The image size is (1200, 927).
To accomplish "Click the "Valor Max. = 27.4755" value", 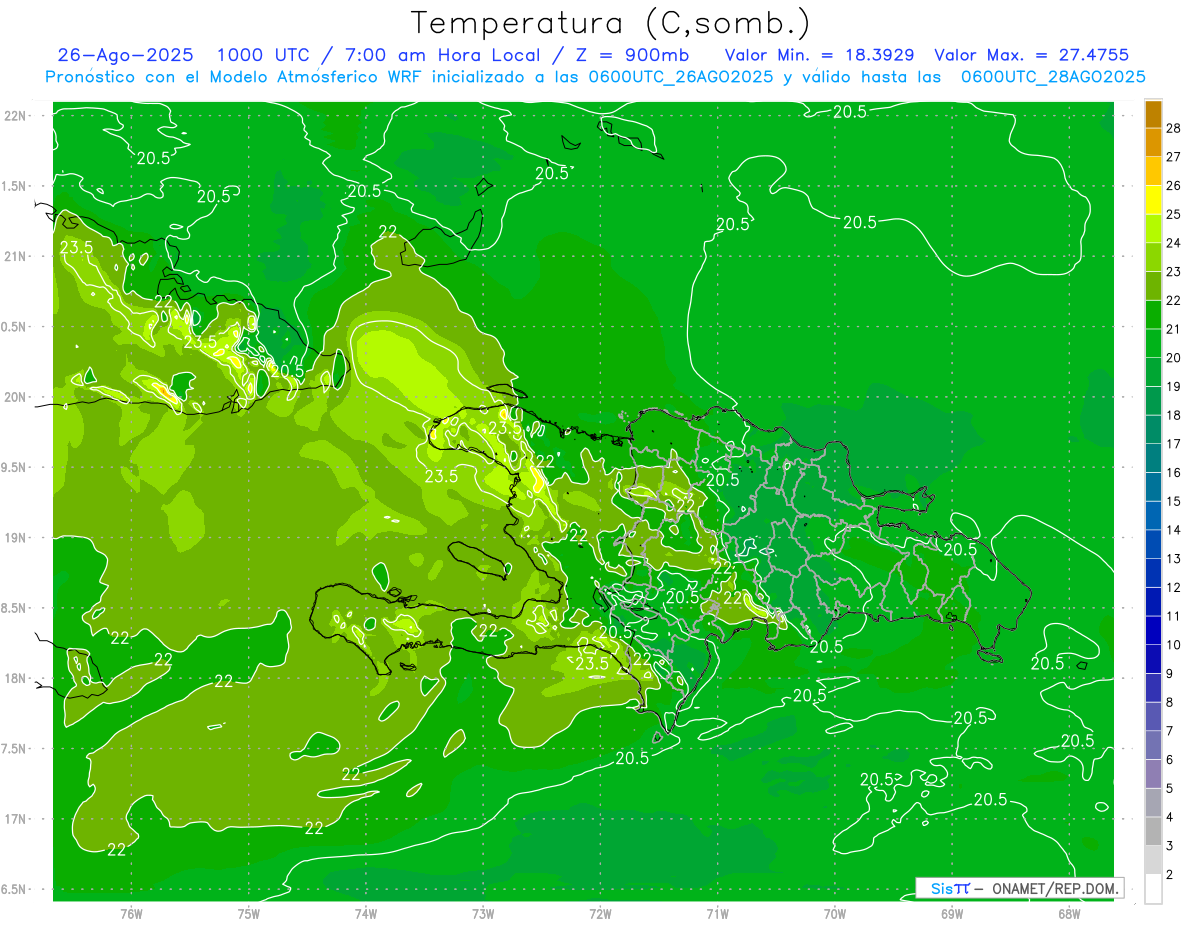I will pos(1031,55).
